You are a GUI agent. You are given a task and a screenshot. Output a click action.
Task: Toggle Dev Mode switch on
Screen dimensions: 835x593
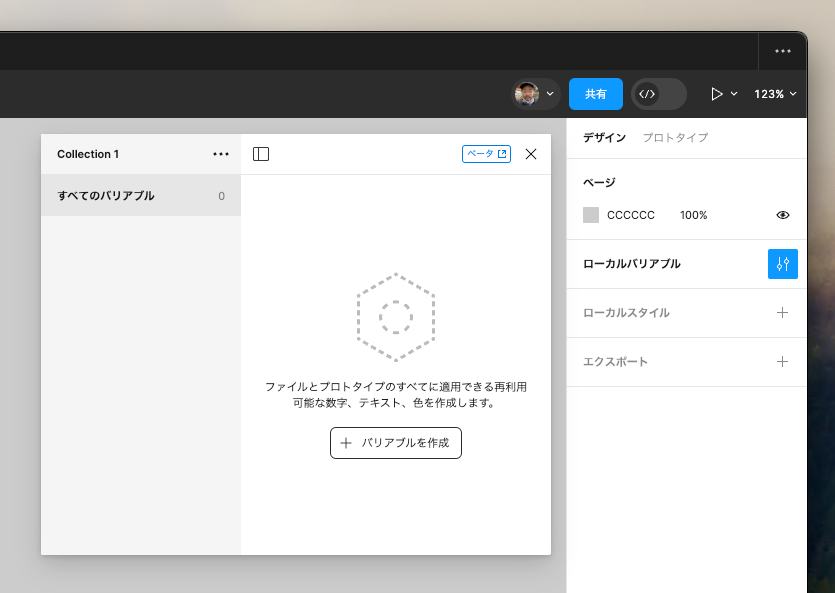668,94
